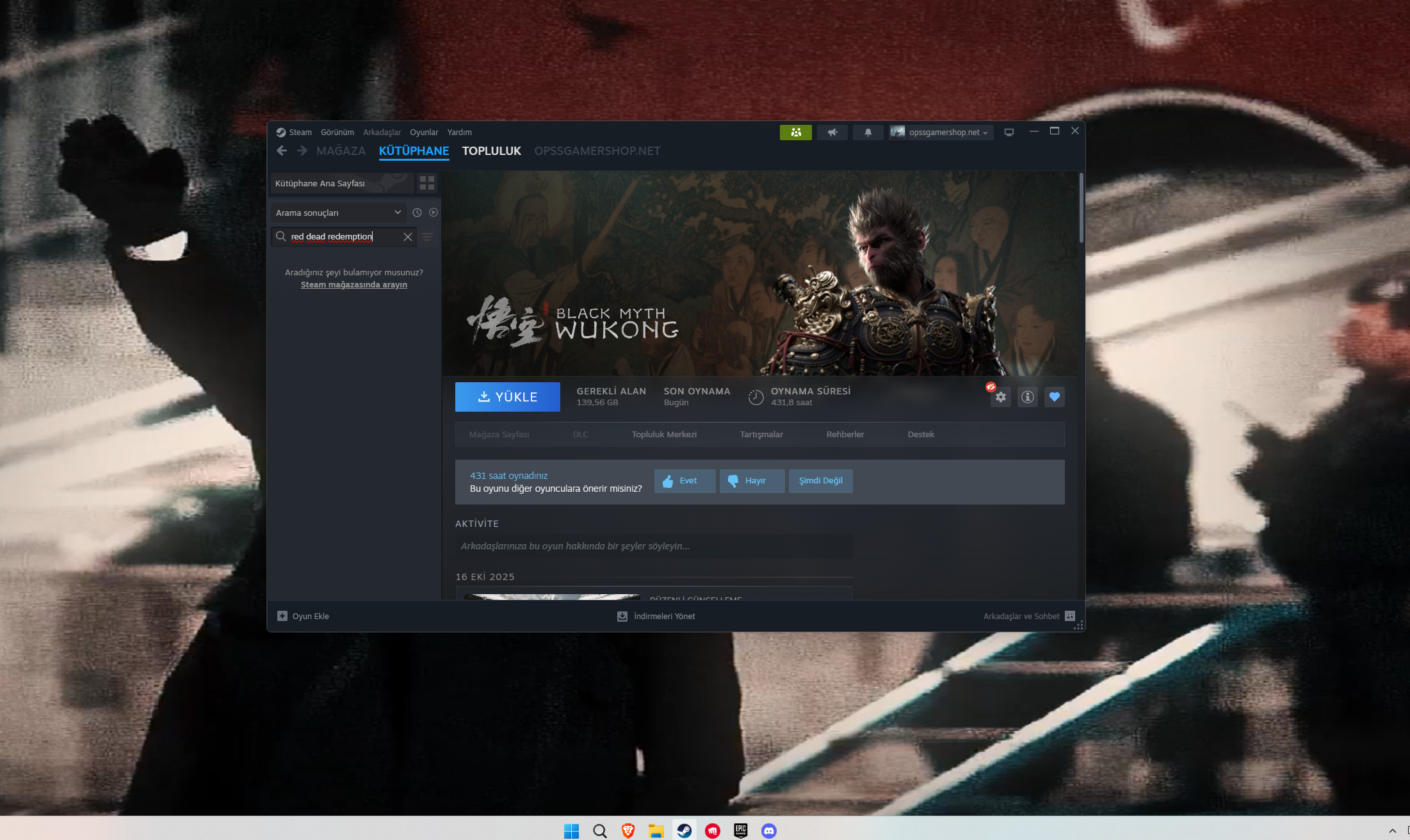Click the thumbs down Hayır button
The width and height of the screenshot is (1410, 840).
752,481
